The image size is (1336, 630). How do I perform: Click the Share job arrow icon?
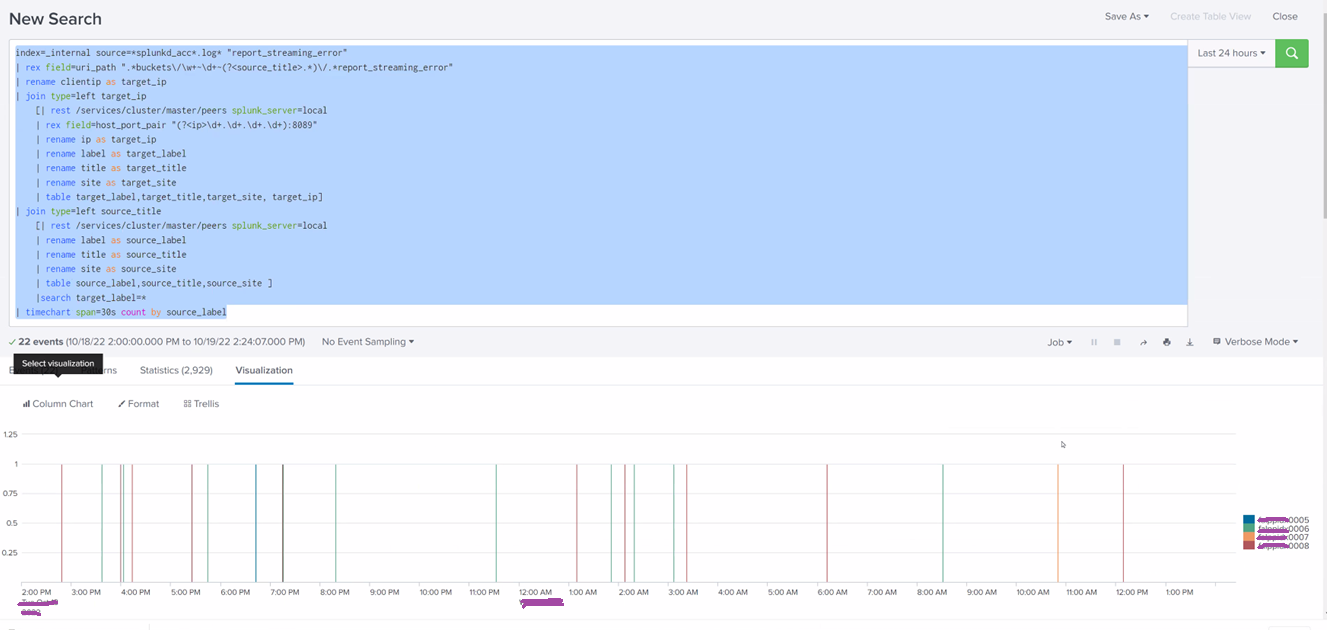point(1143,342)
